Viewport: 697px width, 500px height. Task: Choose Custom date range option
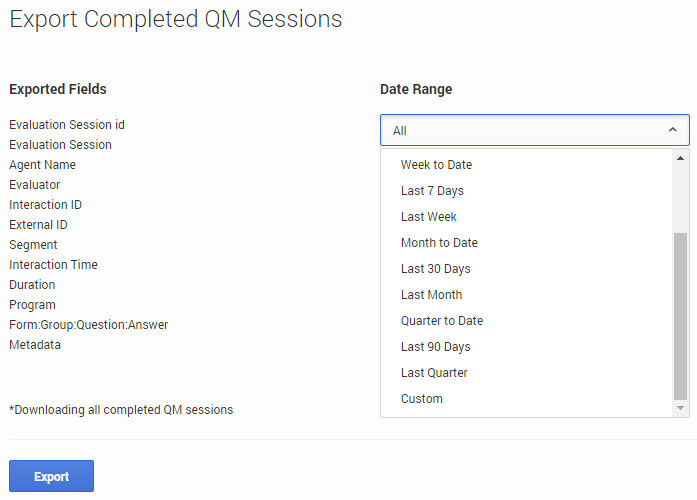pyautogui.click(x=422, y=399)
